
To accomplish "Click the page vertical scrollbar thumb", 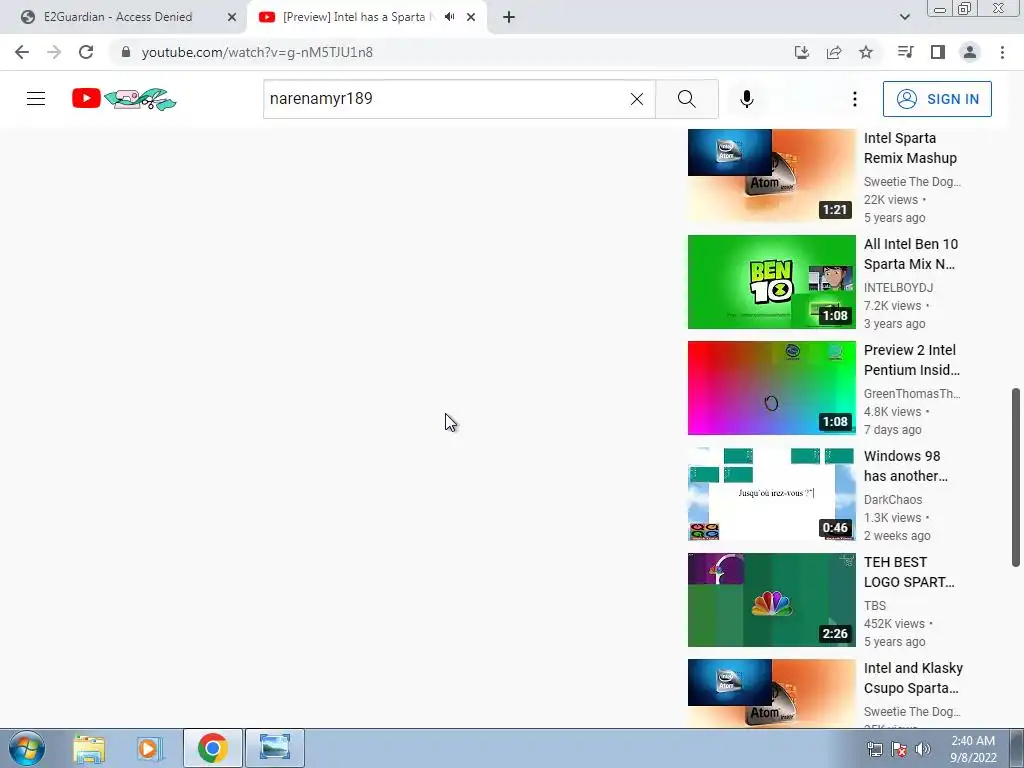I will pyautogui.click(x=1016, y=477).
